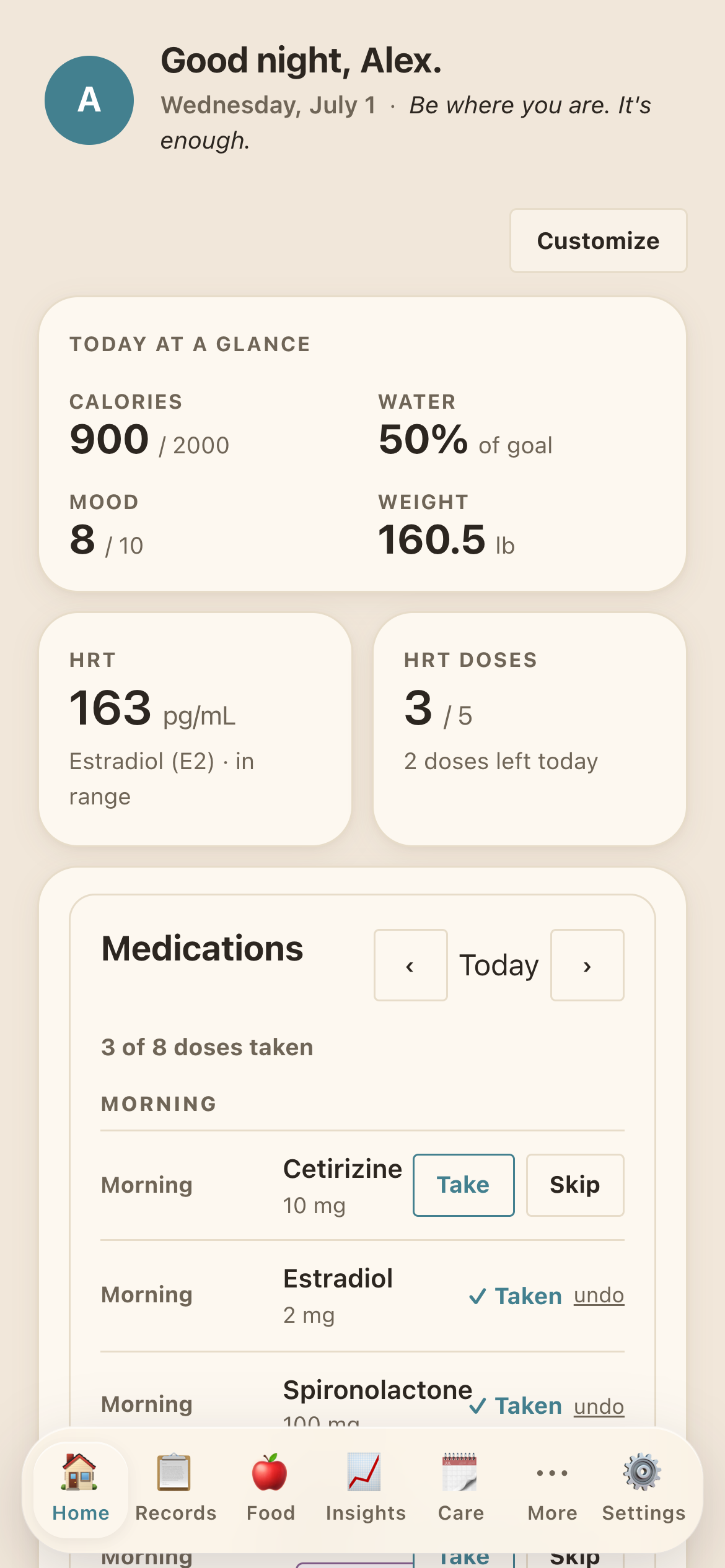Screen dimensions: 725x1568
Task: Open the Home tab house icon
Action: point(81,1471)
